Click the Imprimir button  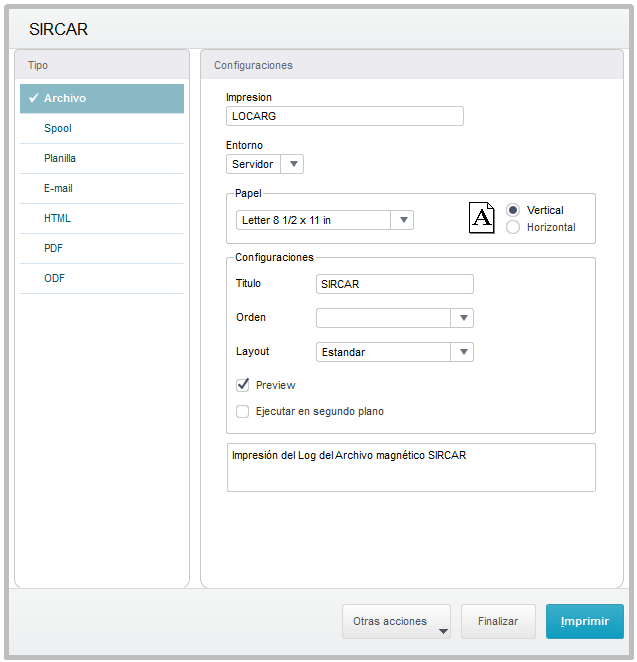point(584,621)
